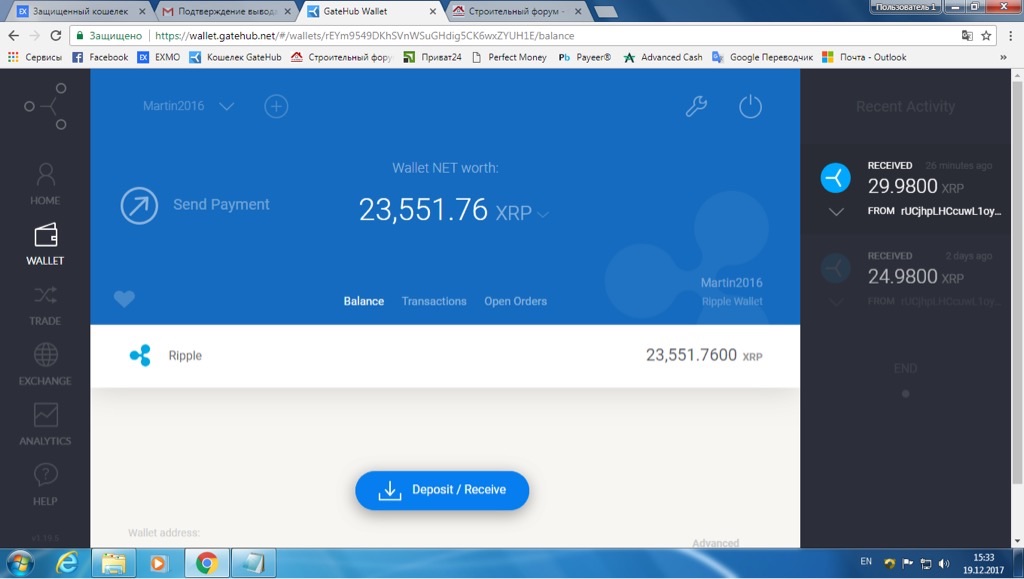This screenshot has width=1024, height=579.
Task: Open Chrome menu three dots
Action: 1011,35
